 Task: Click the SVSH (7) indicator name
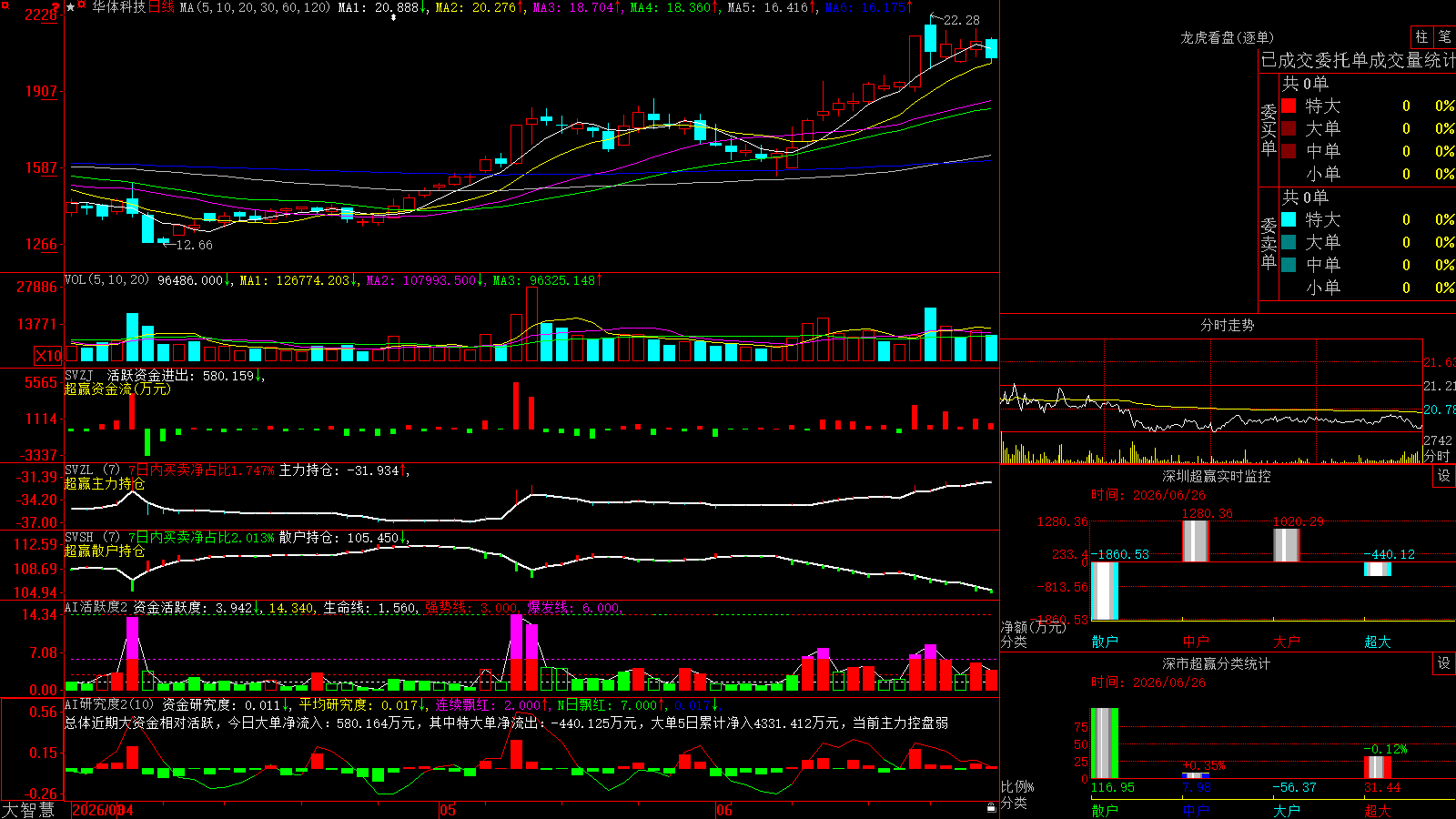pos(92,538)
